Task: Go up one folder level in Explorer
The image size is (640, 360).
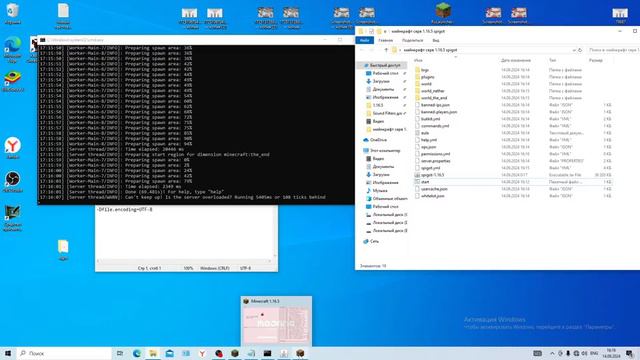Action: [386, 50]
